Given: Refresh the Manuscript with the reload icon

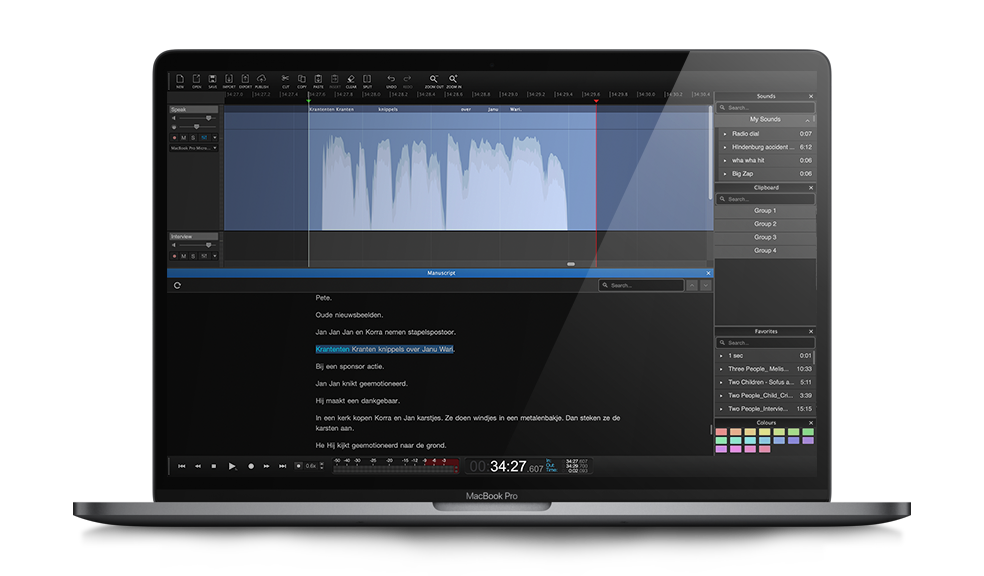Looking at the screenshot, I should coord(177,285).
